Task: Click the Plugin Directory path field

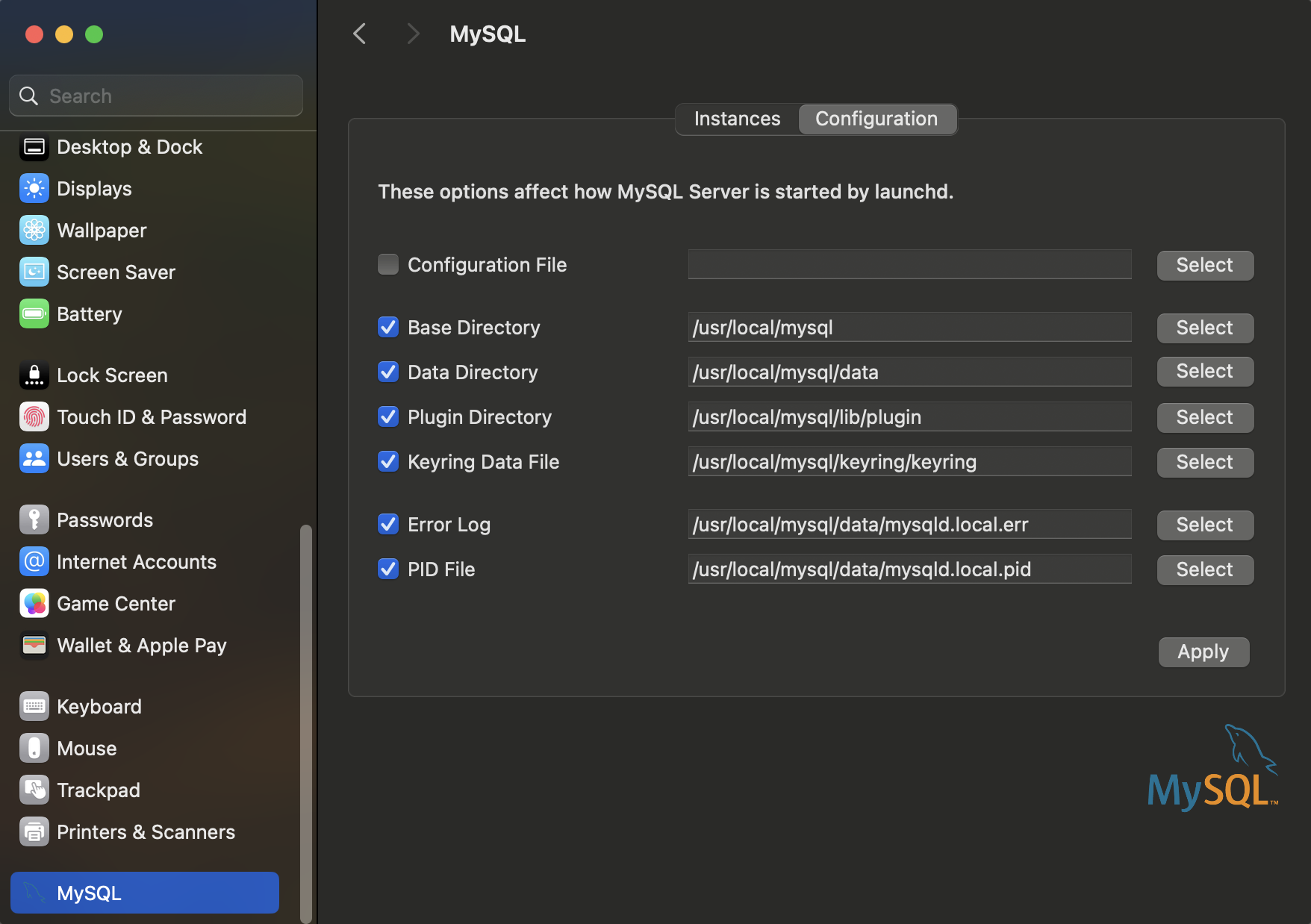Action: (x=909, y=416)
